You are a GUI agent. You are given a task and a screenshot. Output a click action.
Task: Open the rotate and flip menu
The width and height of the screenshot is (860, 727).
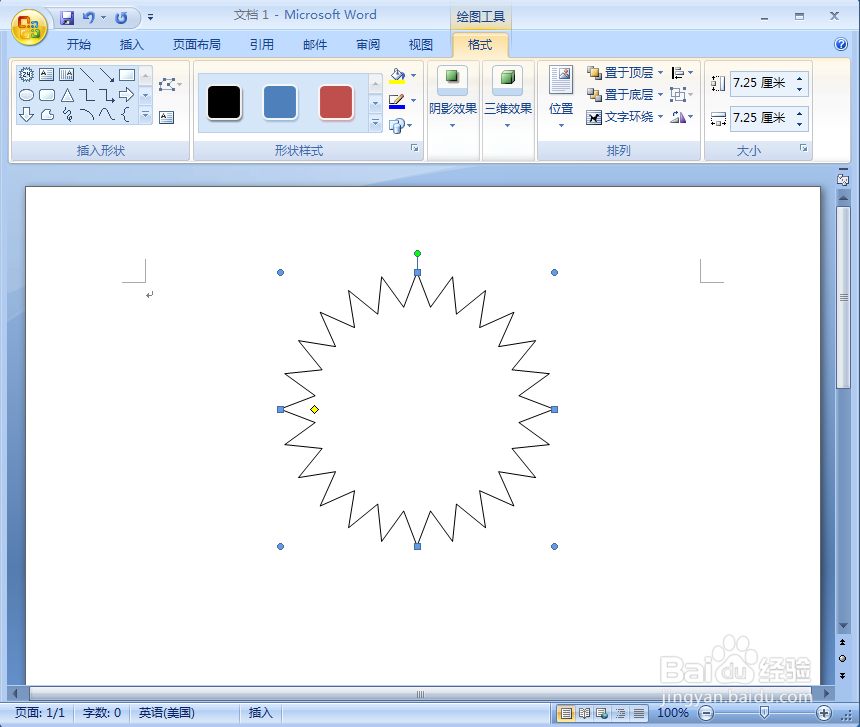[682, 116]
